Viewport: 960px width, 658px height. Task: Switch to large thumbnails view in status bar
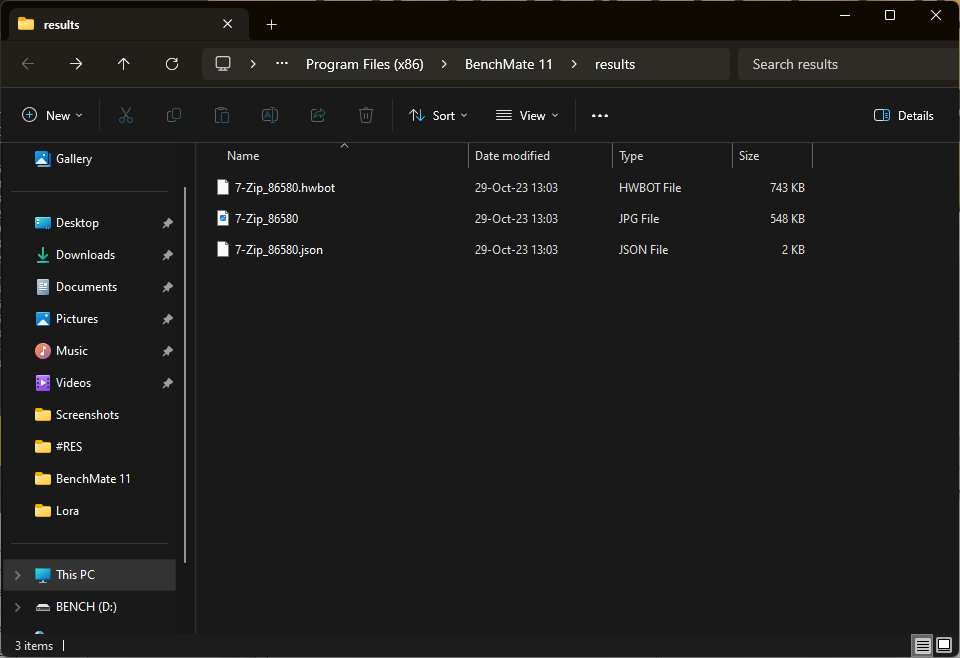[x=943, y=645]
